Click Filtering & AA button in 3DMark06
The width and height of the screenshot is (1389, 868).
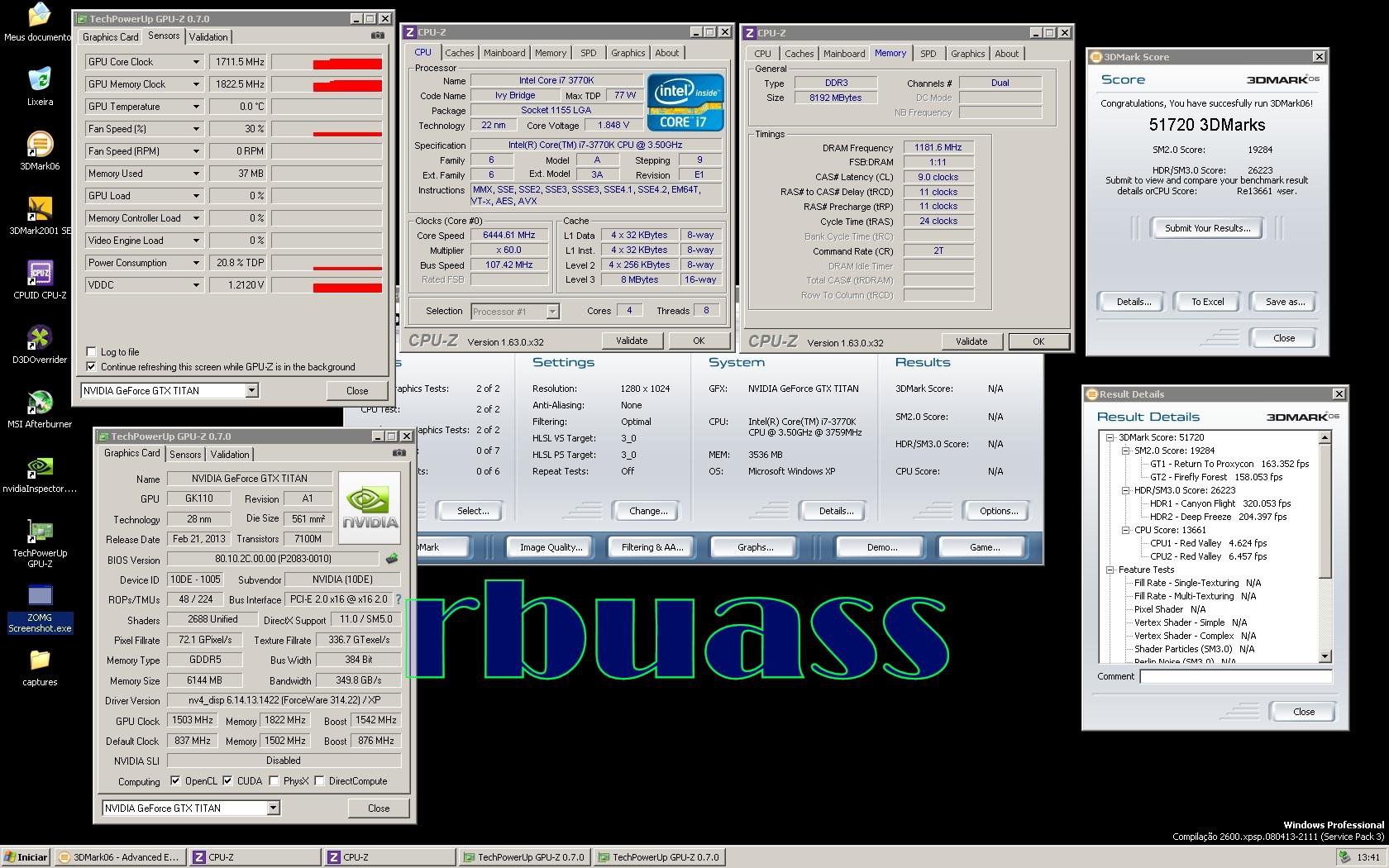pos(652,547)
